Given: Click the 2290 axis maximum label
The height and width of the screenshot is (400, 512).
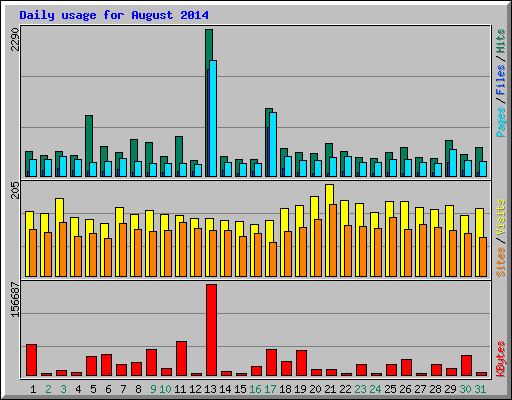Looking at the screenshot, I should pos(15,39).
